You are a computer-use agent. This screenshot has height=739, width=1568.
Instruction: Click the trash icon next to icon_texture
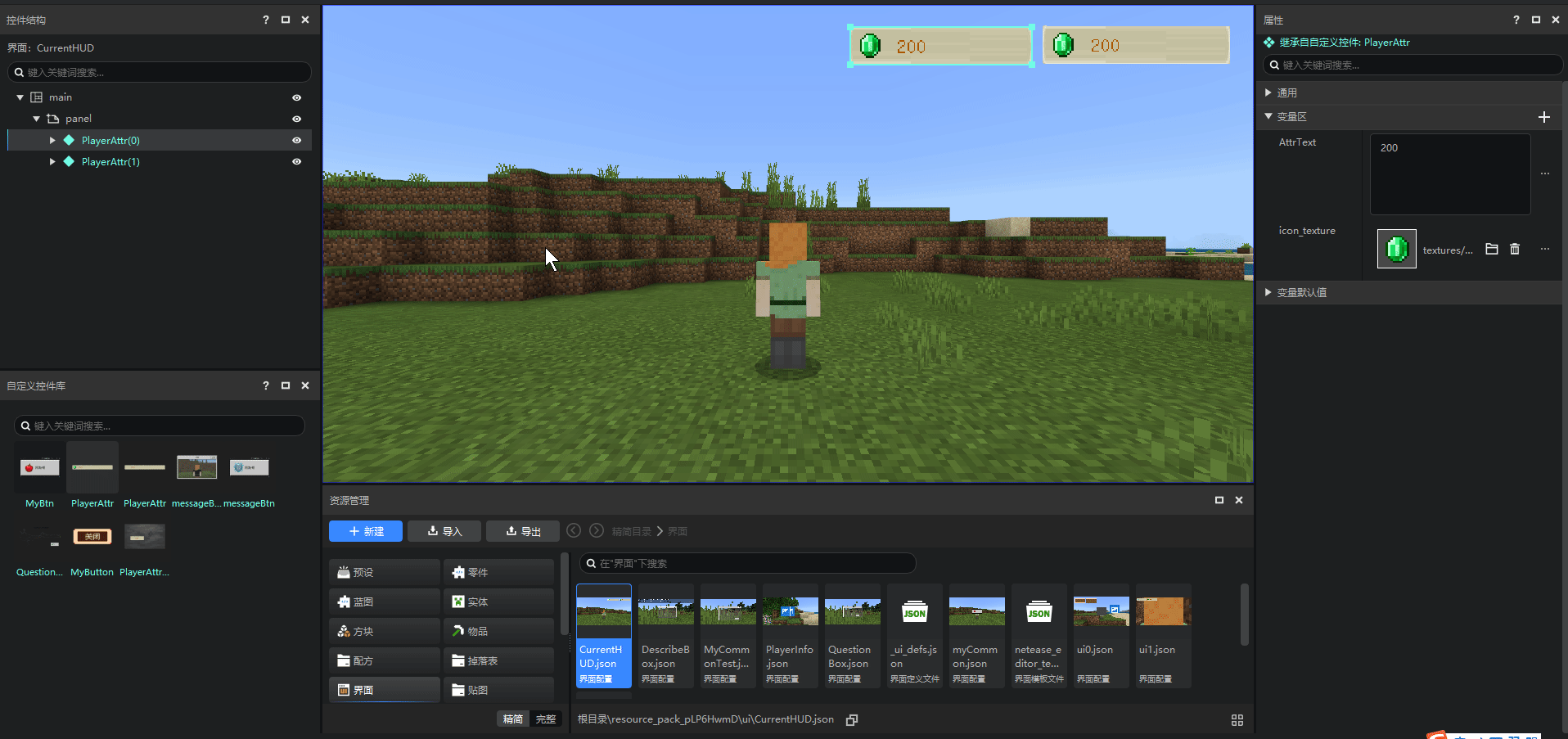coord(1515,250)
